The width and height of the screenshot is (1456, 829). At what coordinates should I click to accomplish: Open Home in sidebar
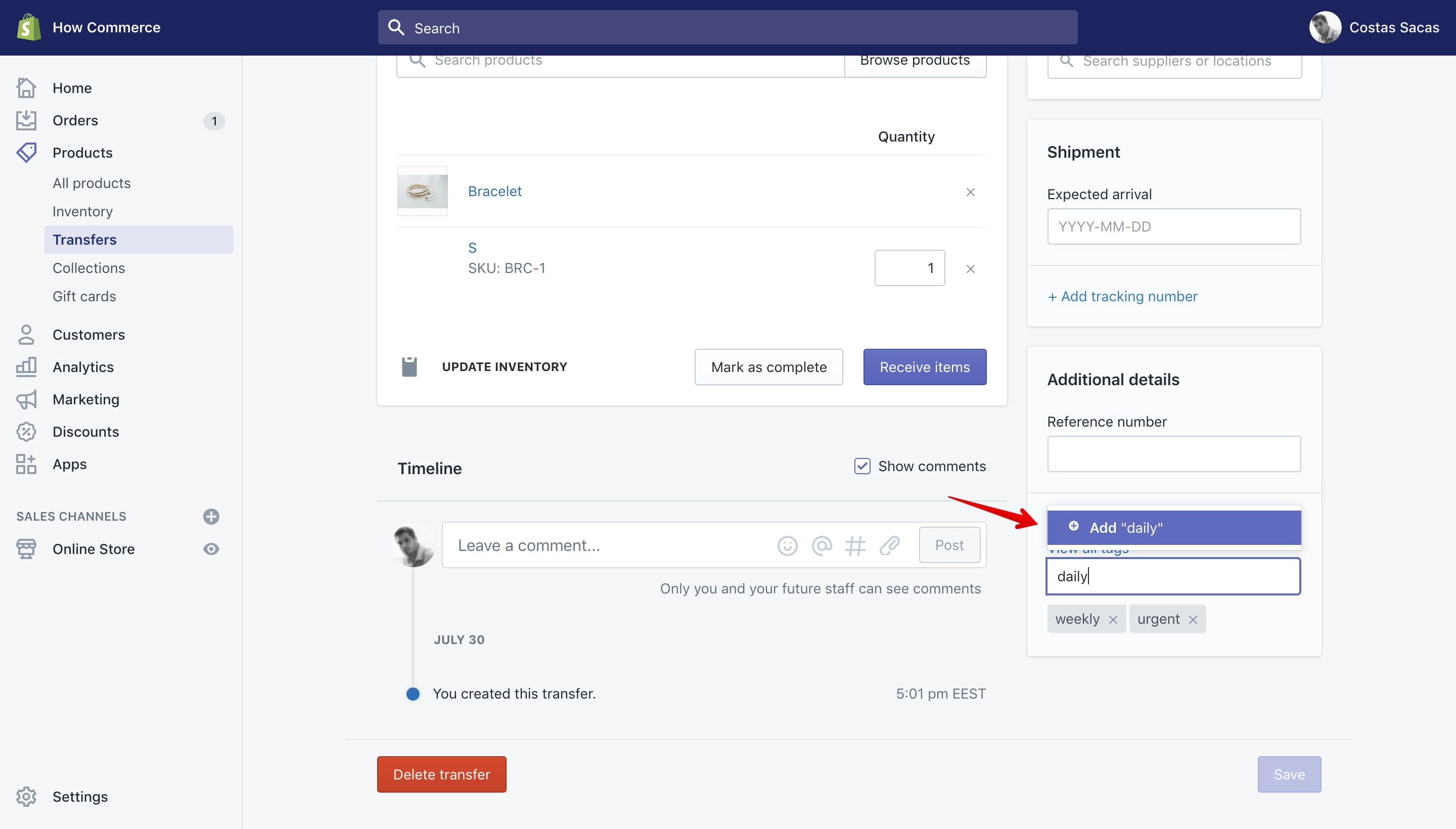click(x=72, y=87)
